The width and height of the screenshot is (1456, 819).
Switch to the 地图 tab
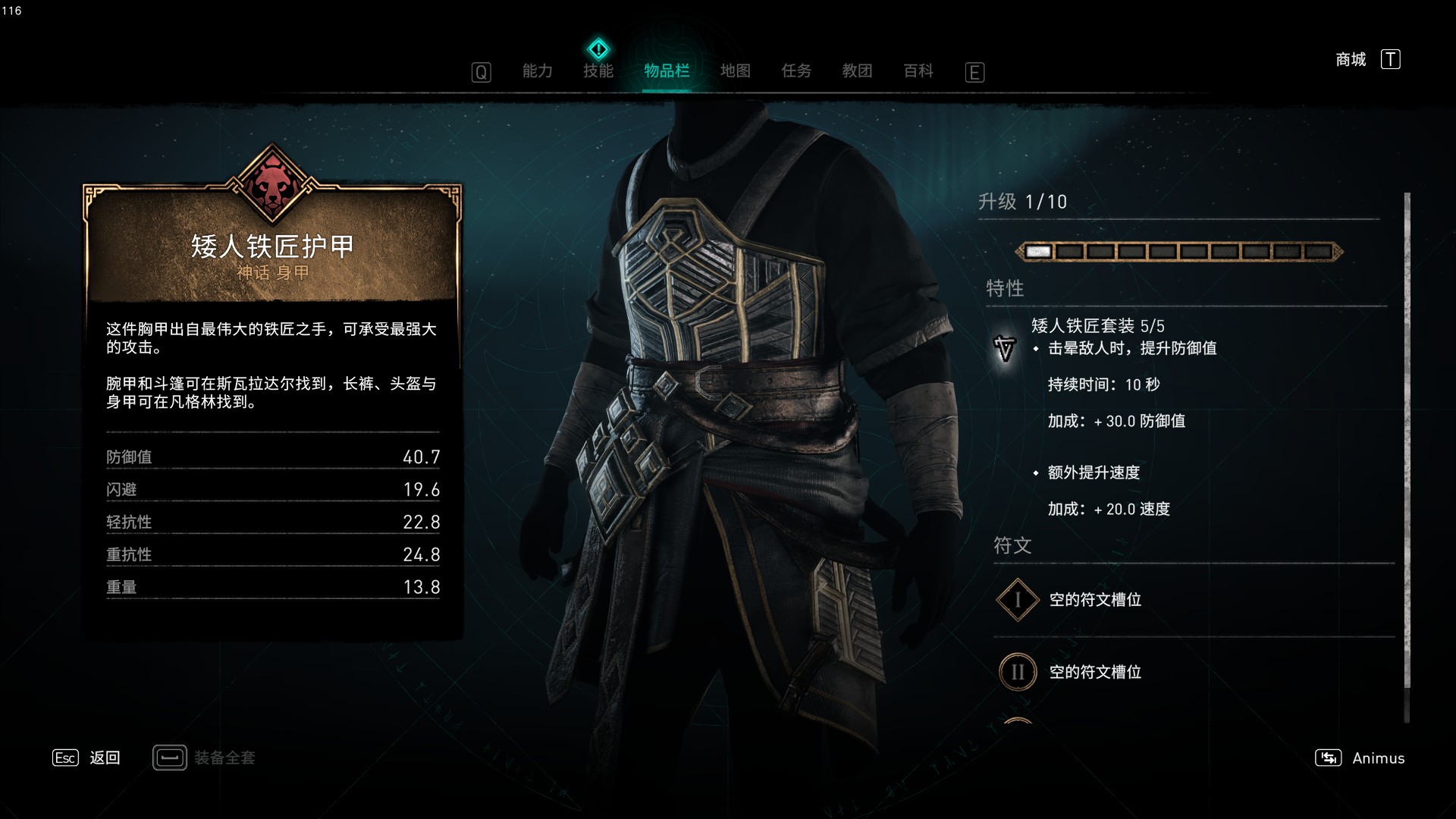point(735,71)
